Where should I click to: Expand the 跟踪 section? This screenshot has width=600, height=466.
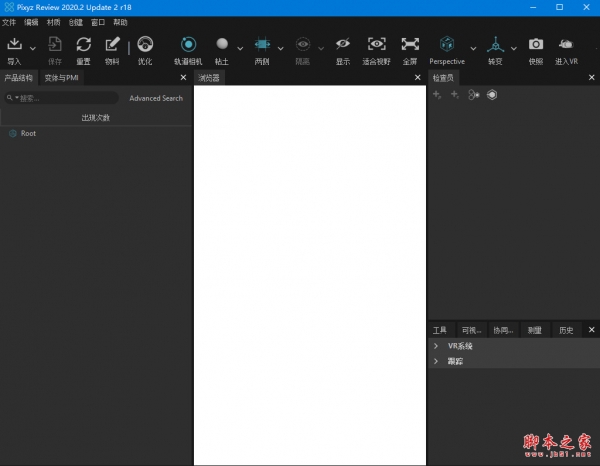click(x=436, y=361)
